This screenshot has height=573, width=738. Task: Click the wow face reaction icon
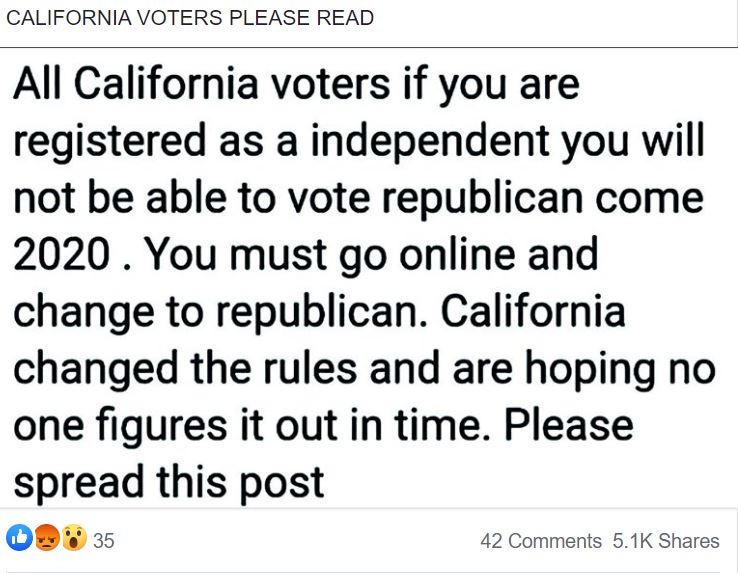73,539
